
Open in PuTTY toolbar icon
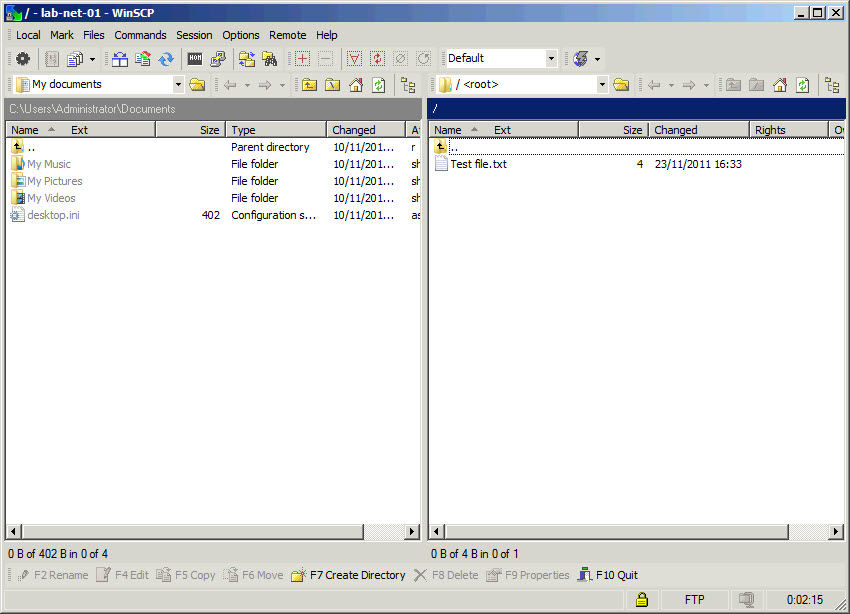click(218, 59)
